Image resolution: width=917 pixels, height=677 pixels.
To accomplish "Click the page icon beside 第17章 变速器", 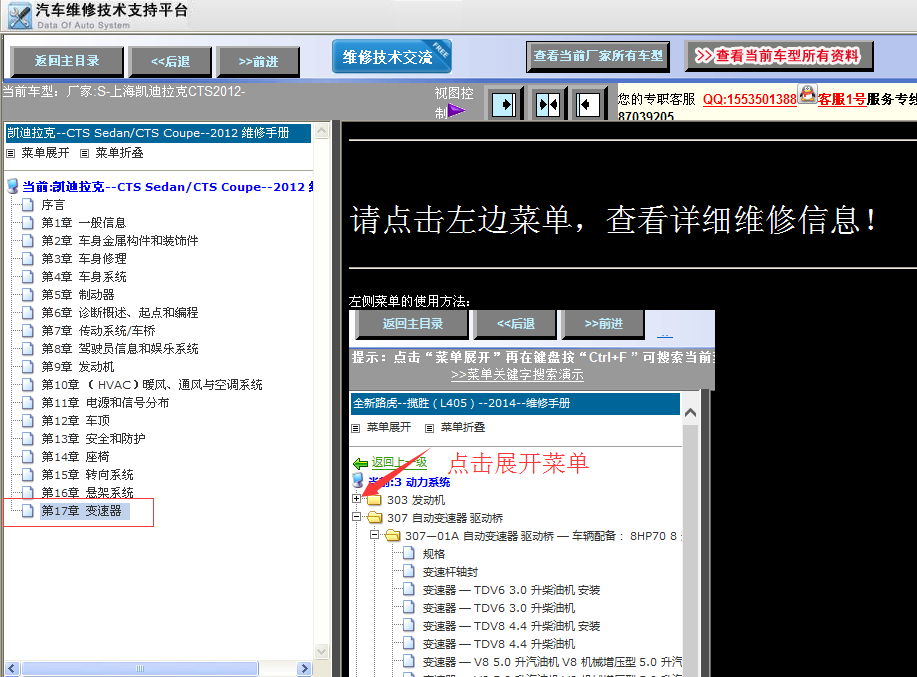I will (27, 510).
